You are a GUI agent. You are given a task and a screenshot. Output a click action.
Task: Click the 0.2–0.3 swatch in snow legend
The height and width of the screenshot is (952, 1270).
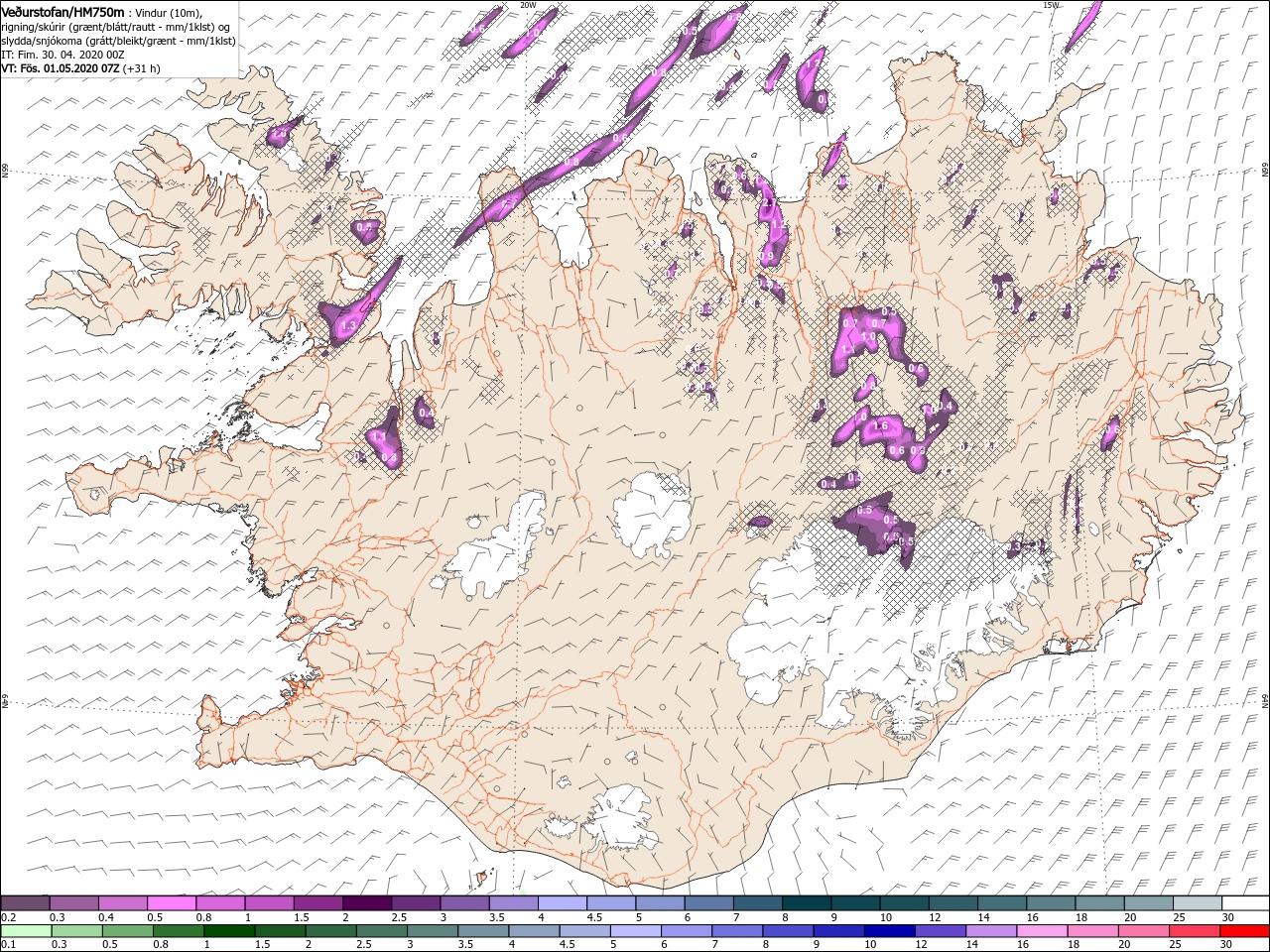pyautogui.click(x=25, y=902)
